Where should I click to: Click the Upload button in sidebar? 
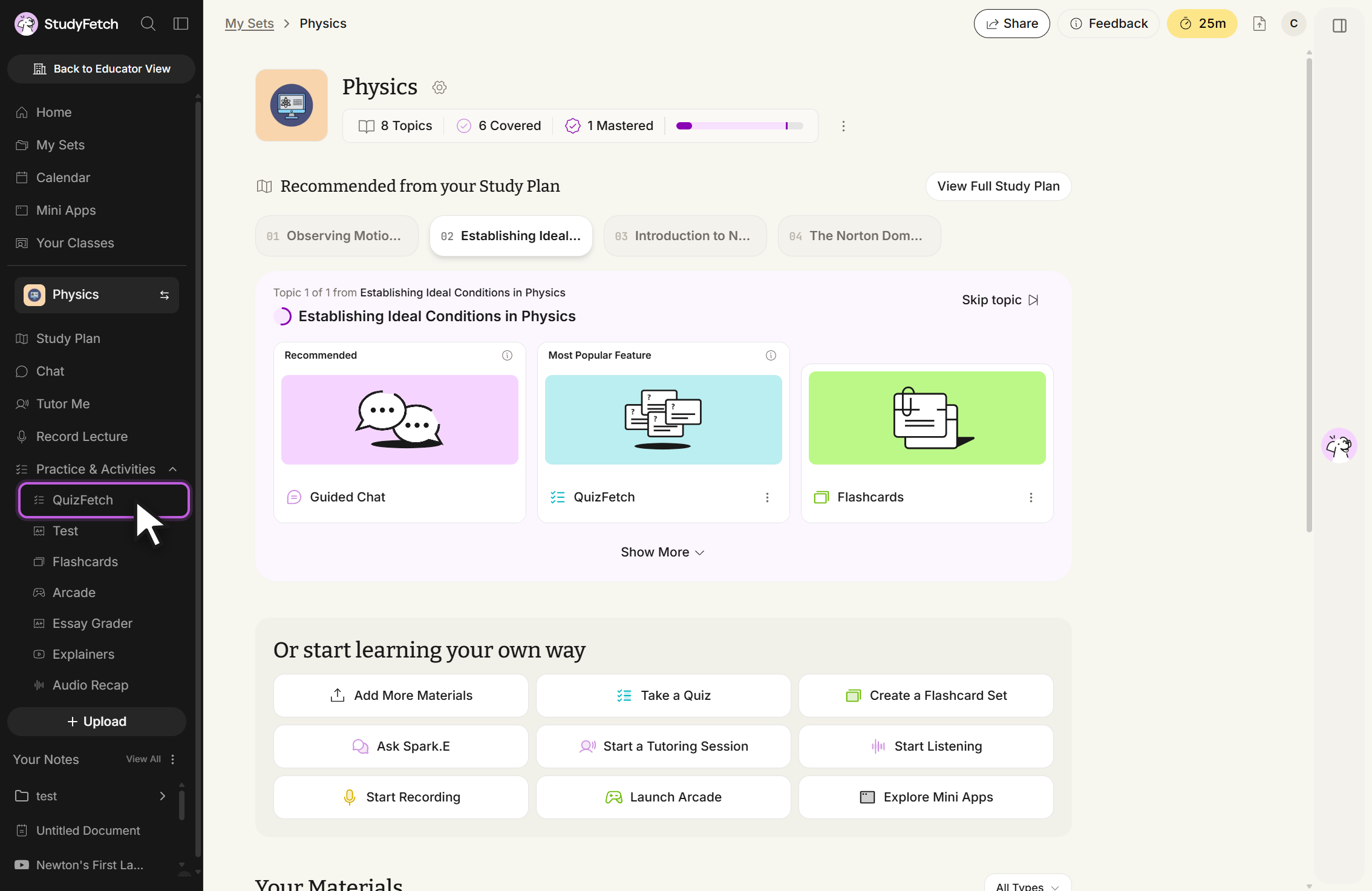(x=97, y=722)
